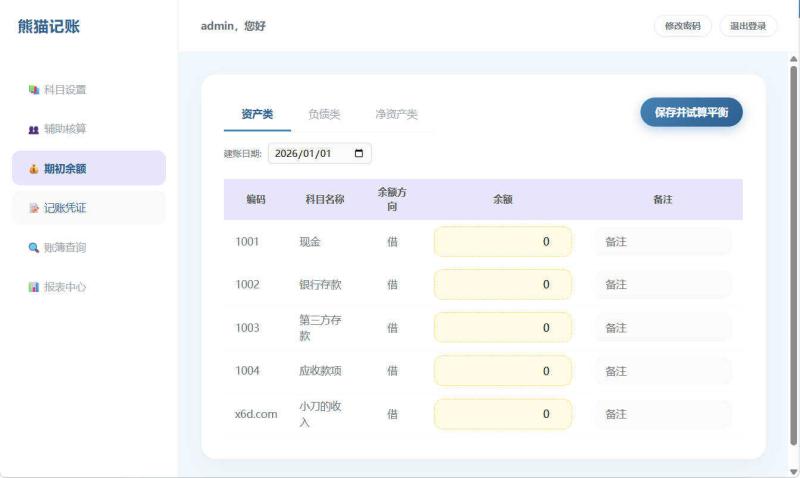Click the 备注 field in row 1001

pyautogui.click(x=663, y=242)
